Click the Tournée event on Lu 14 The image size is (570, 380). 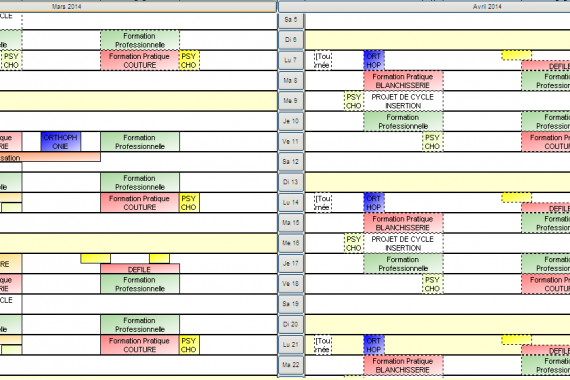(323, 203)
